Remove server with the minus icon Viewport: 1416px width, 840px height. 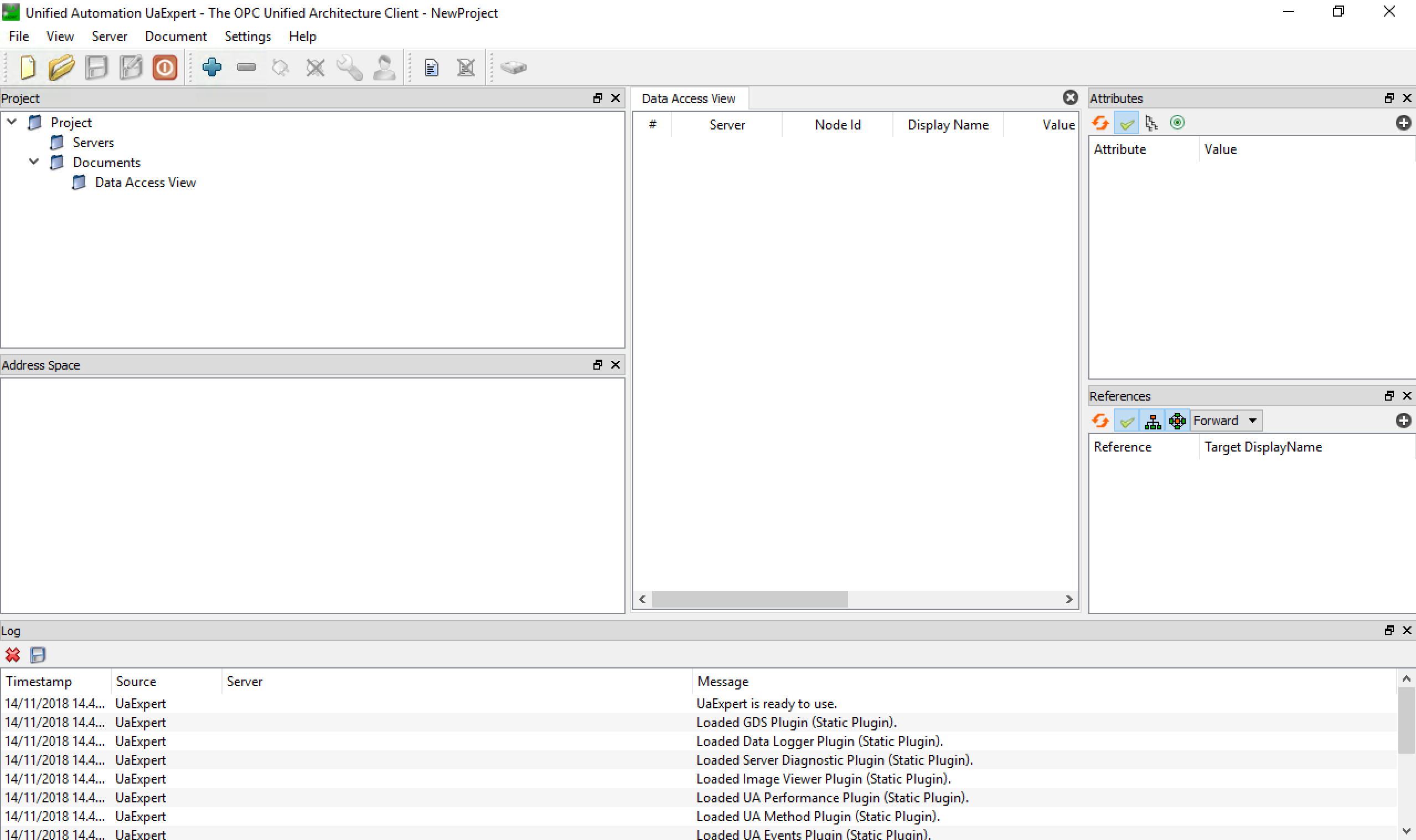246,68
